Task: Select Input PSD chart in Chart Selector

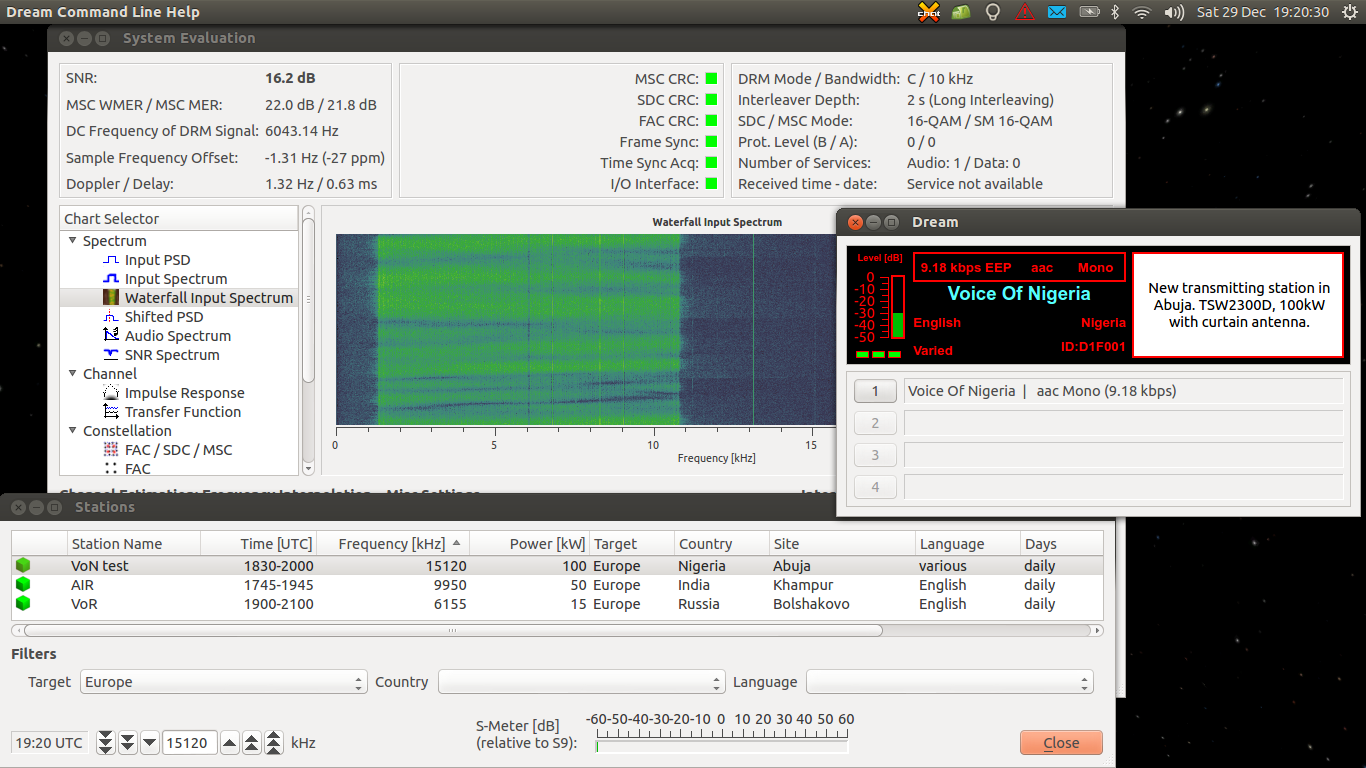Action: (x=157, y=260)
